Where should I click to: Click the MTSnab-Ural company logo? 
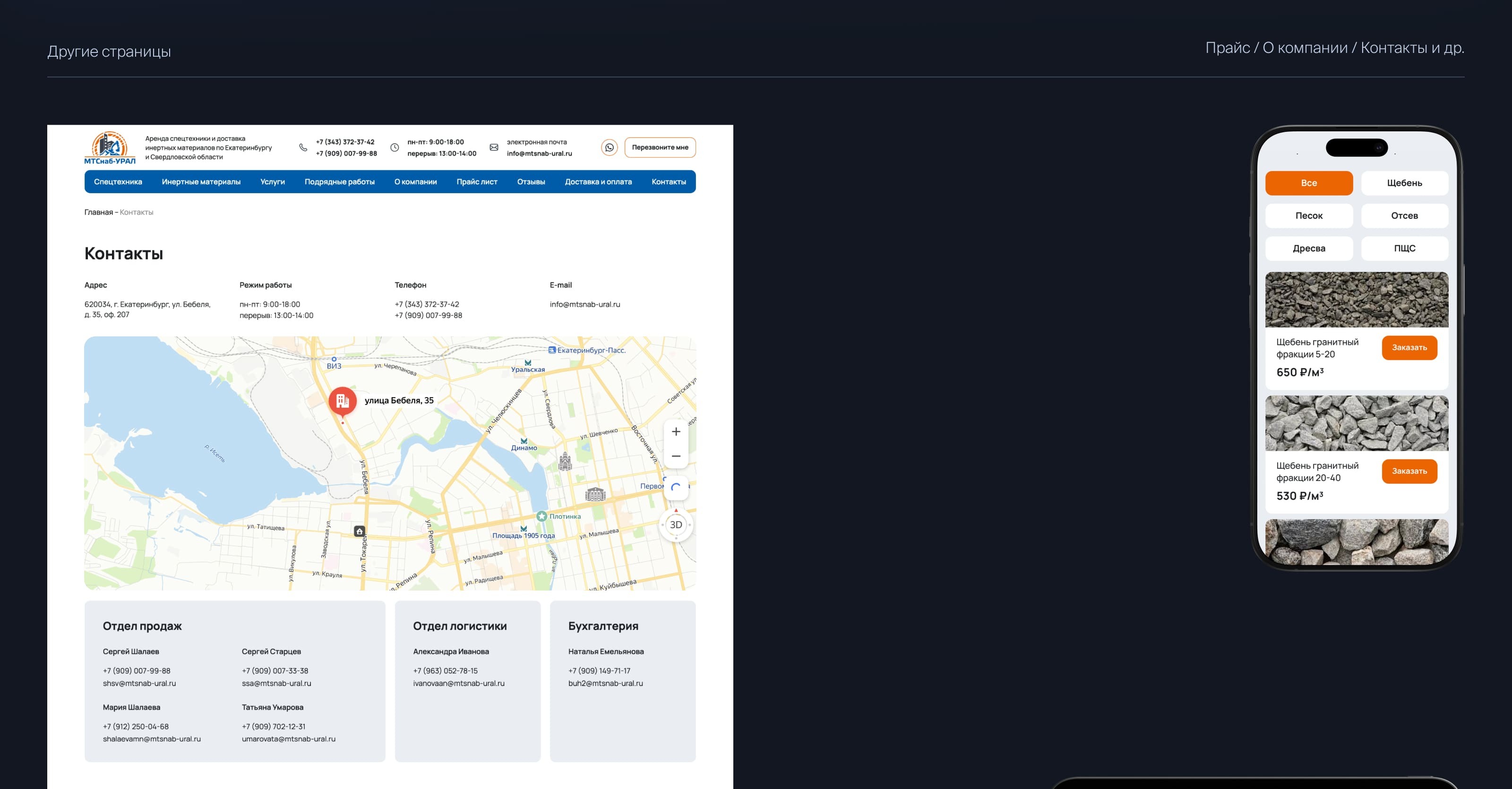(110, 147)
